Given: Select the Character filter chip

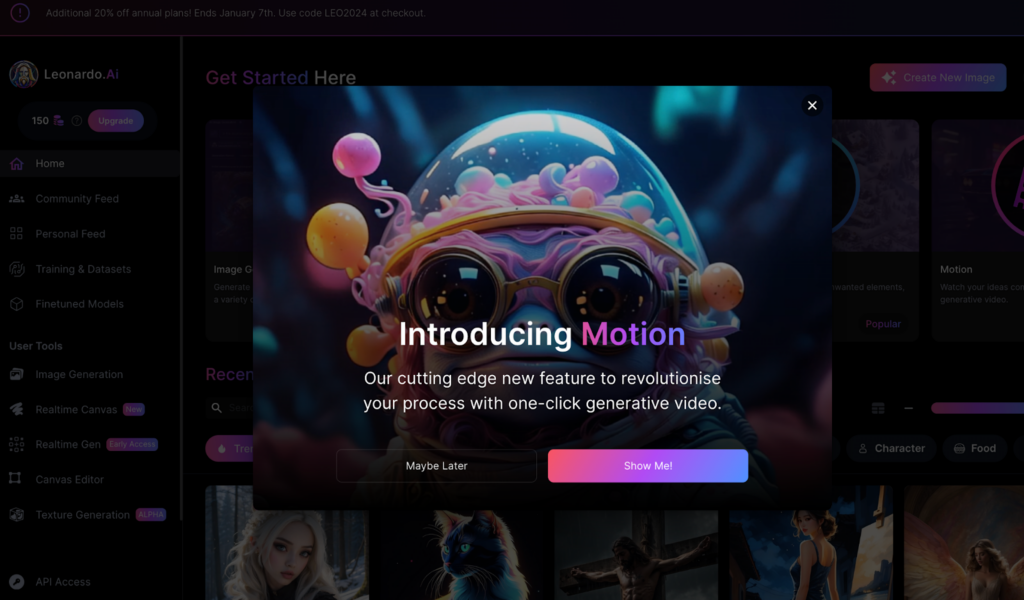Looking at the screenshot, I should (891, 449).
